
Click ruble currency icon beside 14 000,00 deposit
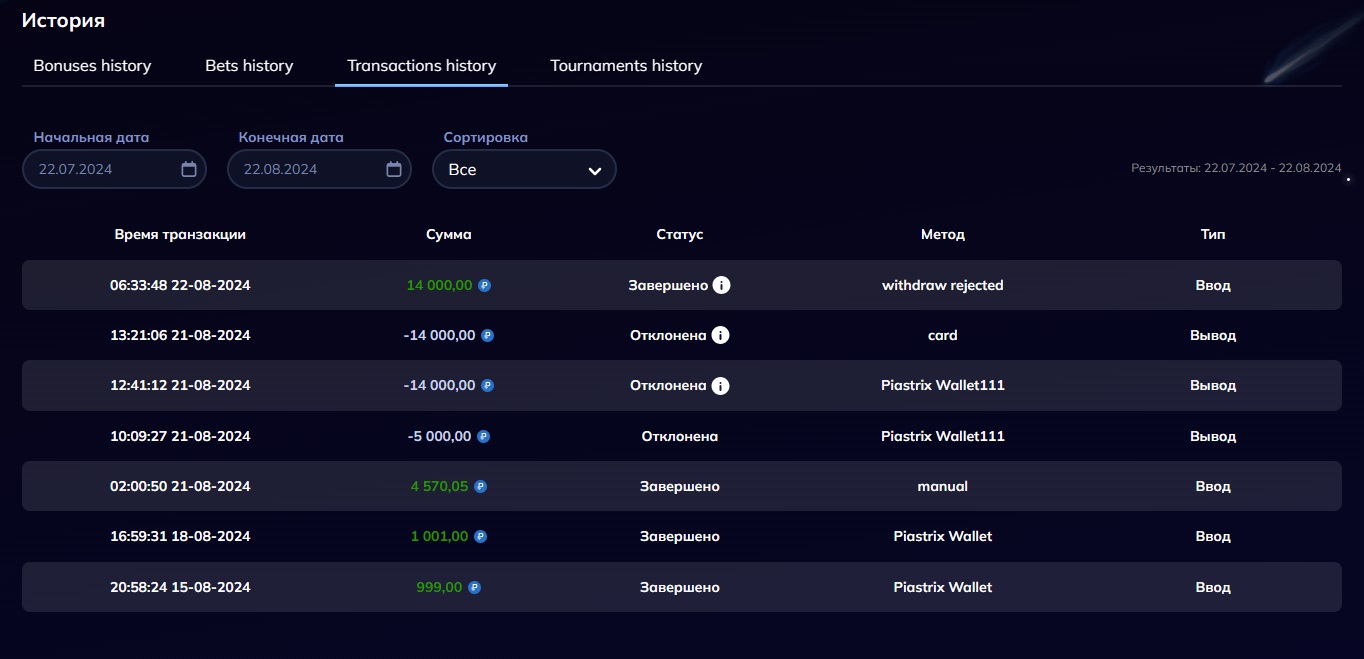pyautogui.click(x=485, y=285)
